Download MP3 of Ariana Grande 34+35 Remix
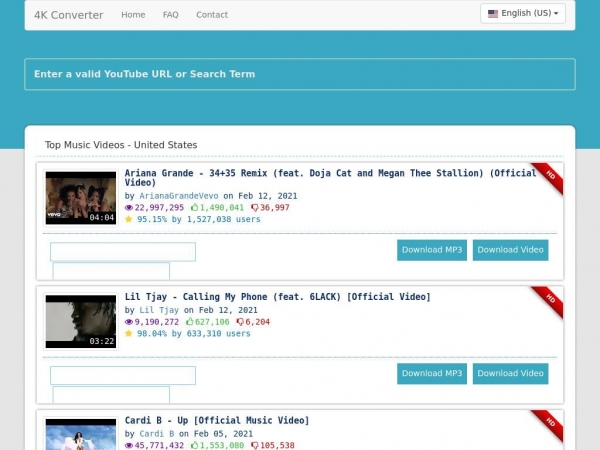 pyautogui.click(x=432, y=250)
